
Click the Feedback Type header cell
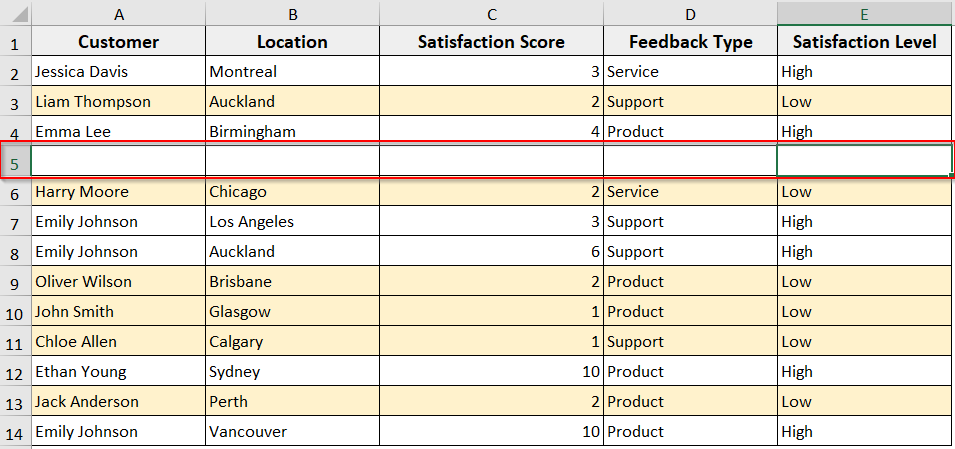690,42
